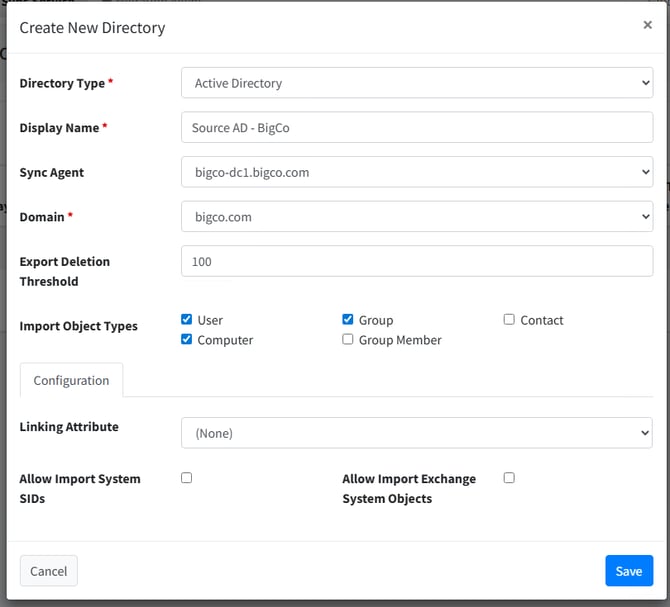Click the Create New Directory title
670x607 pixels.
[x=92, y=28]
